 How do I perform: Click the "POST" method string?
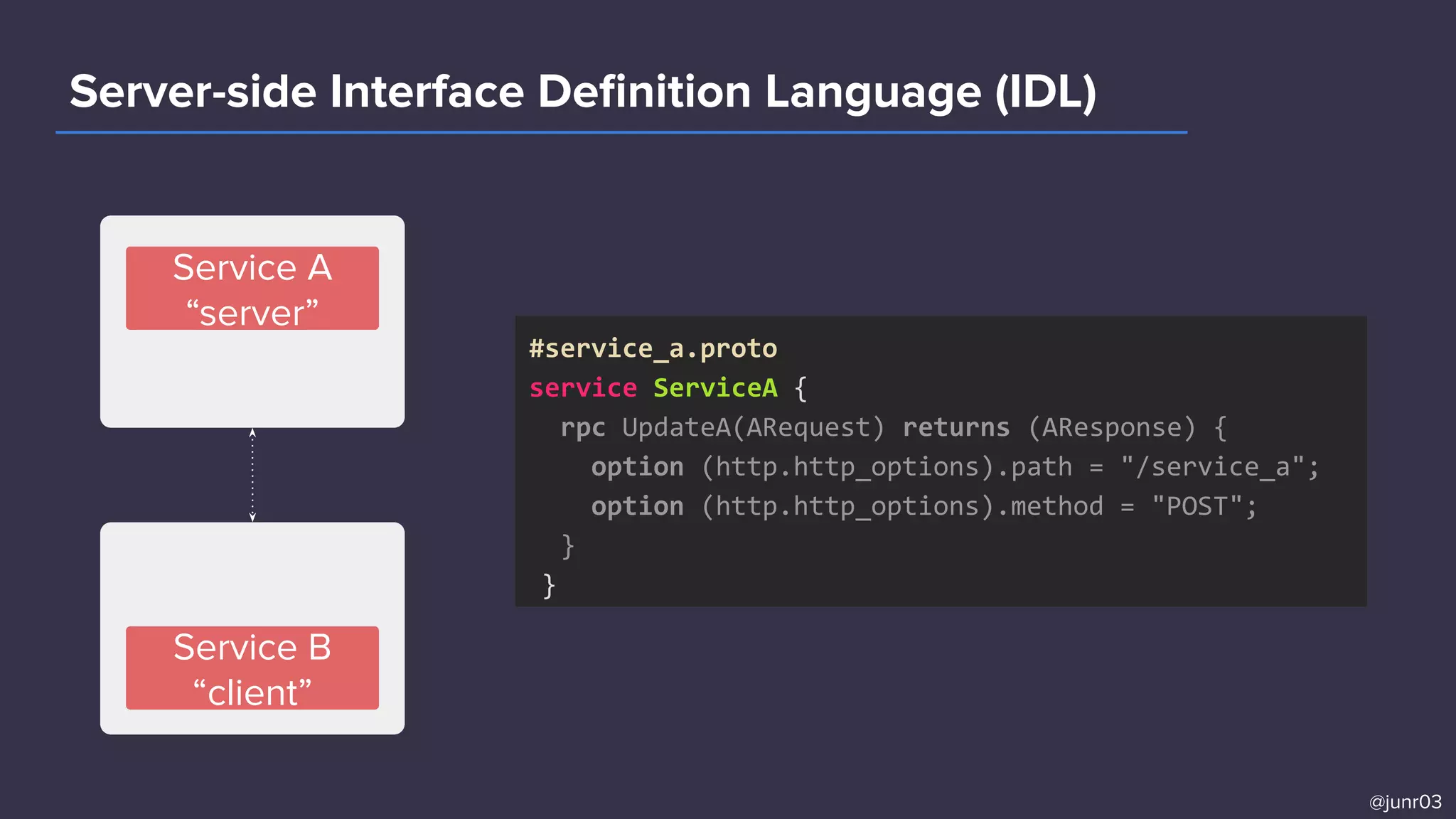point(1197,506)
